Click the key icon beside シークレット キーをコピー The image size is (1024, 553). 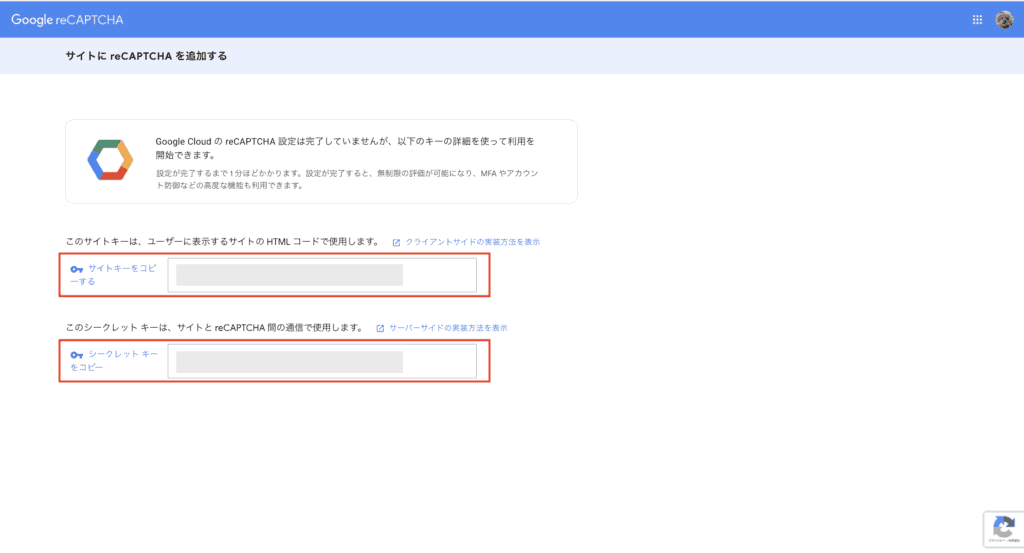(76, 355)
